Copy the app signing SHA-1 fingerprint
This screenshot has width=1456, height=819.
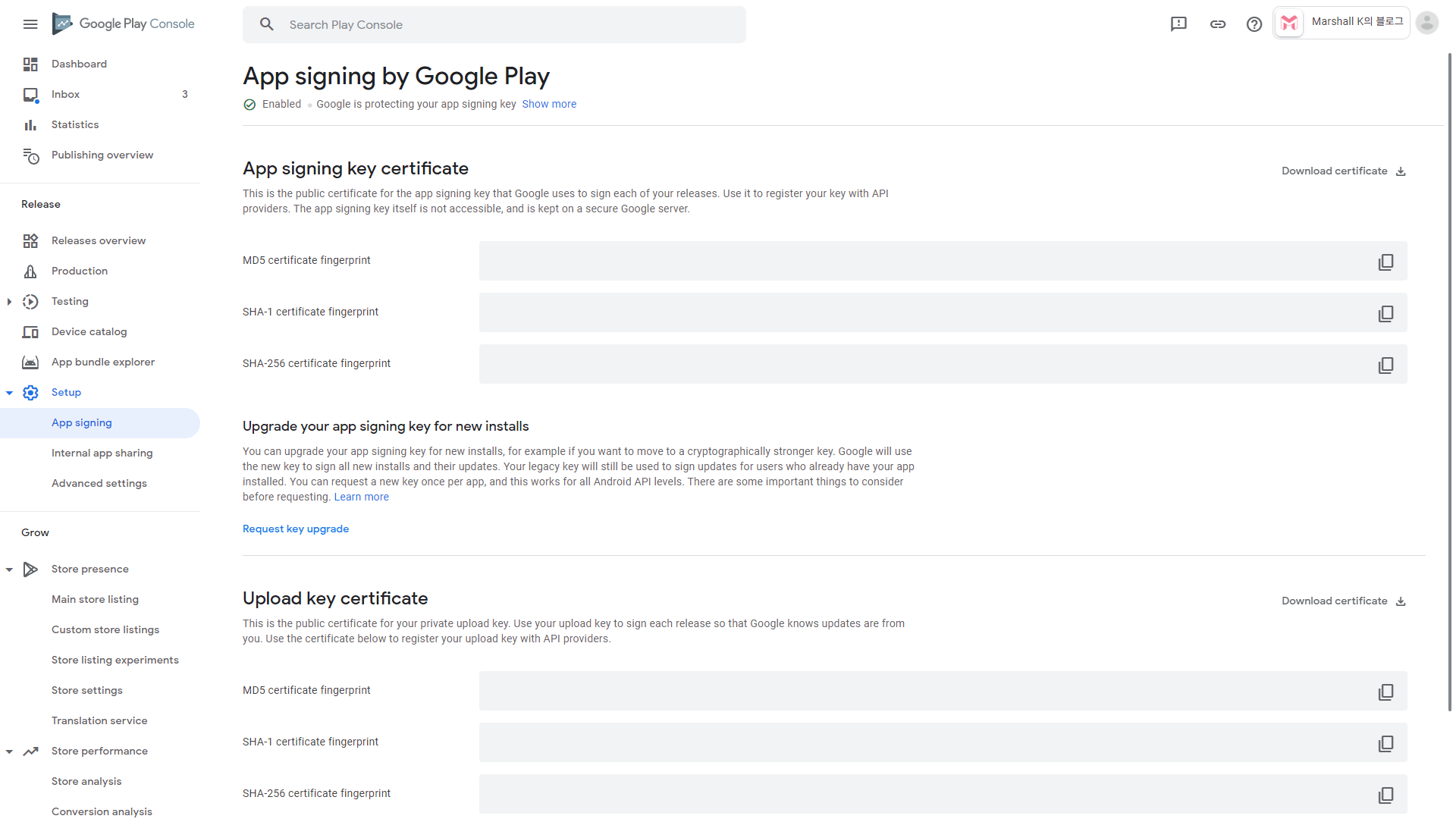[x=1385, y=313]
